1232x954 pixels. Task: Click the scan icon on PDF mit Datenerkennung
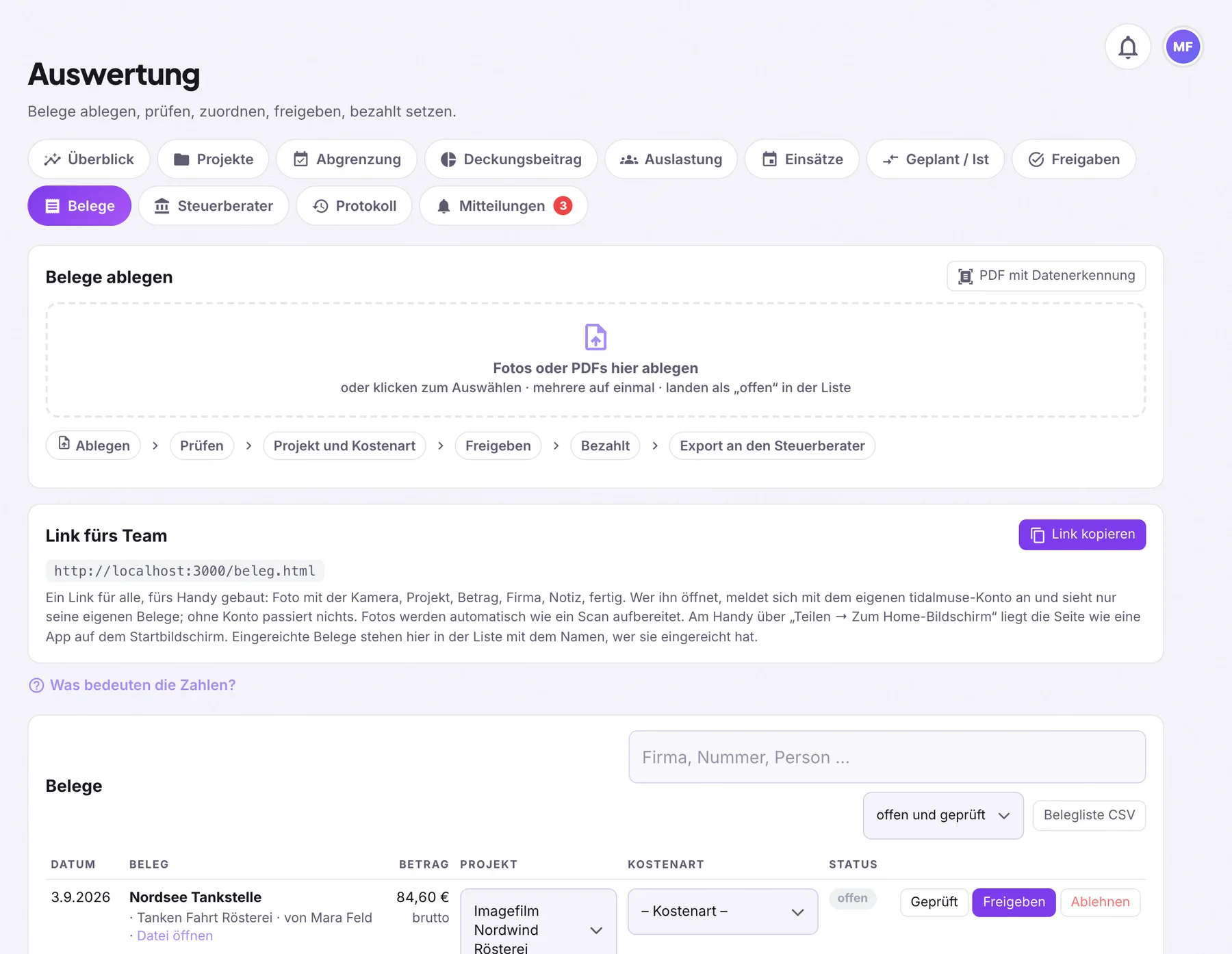(965, 276)
